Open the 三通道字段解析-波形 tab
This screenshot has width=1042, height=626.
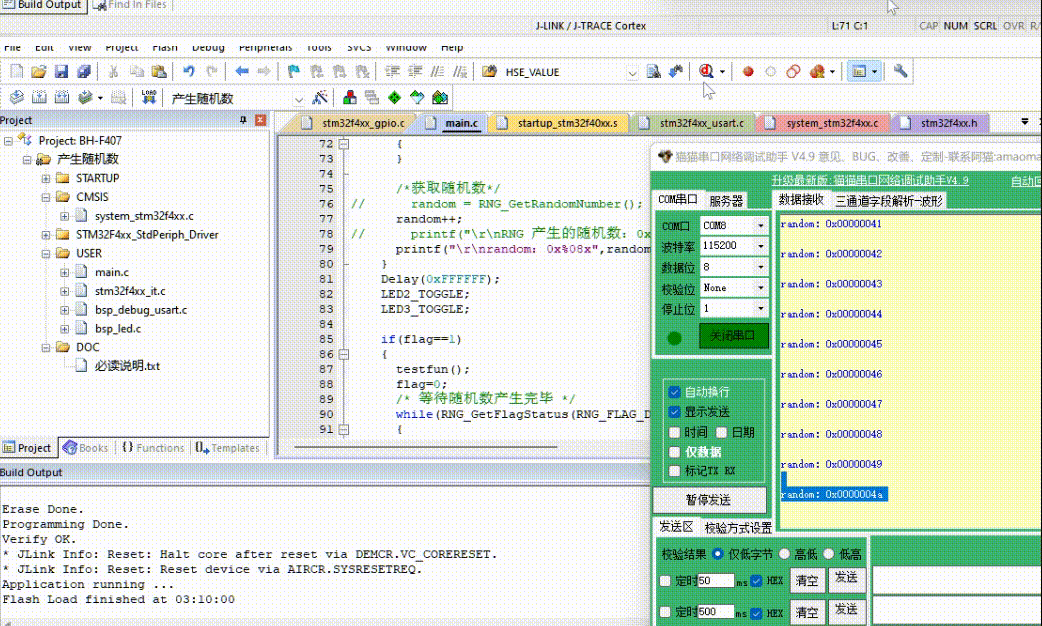[888, 201]
